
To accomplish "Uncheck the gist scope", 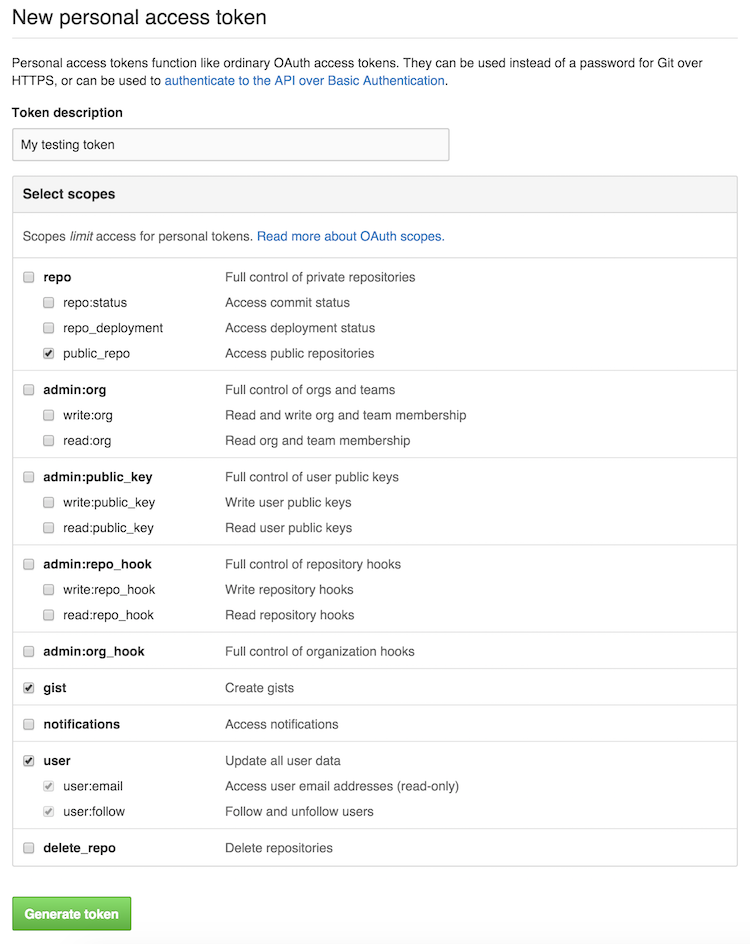I will 29,688.
